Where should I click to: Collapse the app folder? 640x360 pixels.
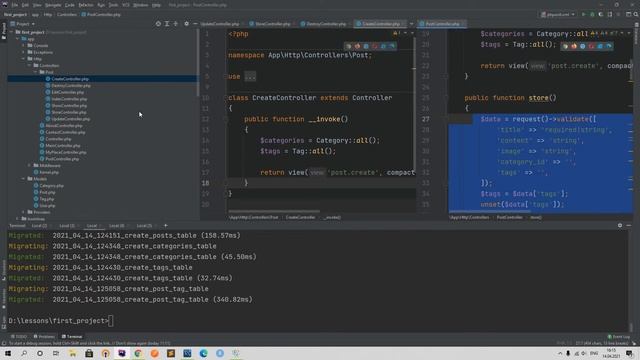pyautogui.click(x=18, y=39)
